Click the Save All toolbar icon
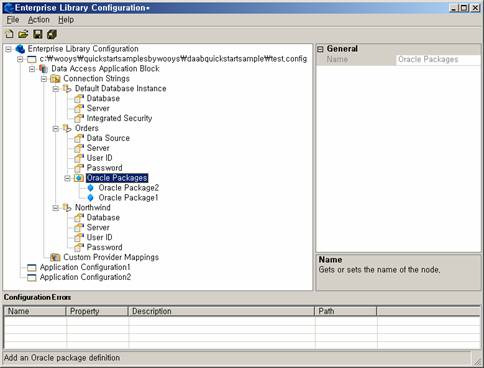The image size is (484, 368). pyautogui.click(x=52, y=34)
